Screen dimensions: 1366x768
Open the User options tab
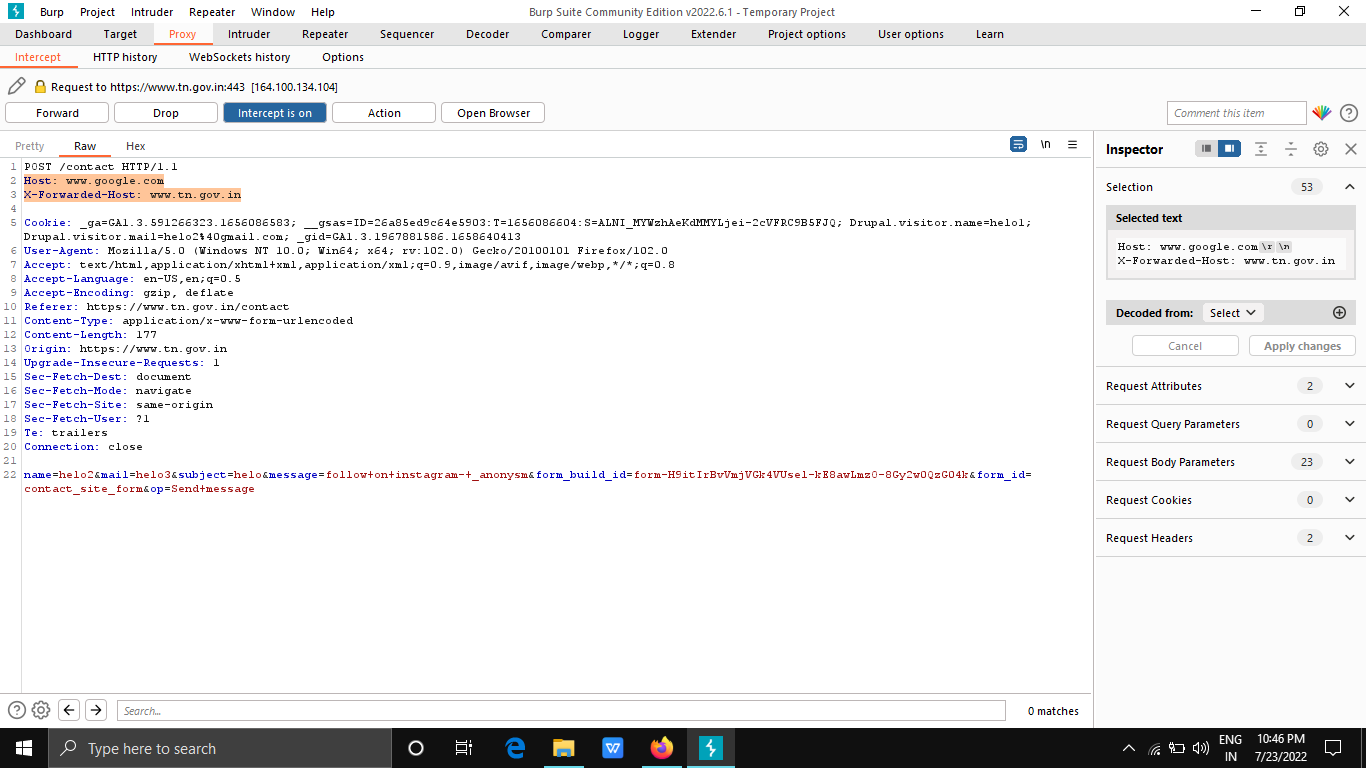click(x=911, y=34)
